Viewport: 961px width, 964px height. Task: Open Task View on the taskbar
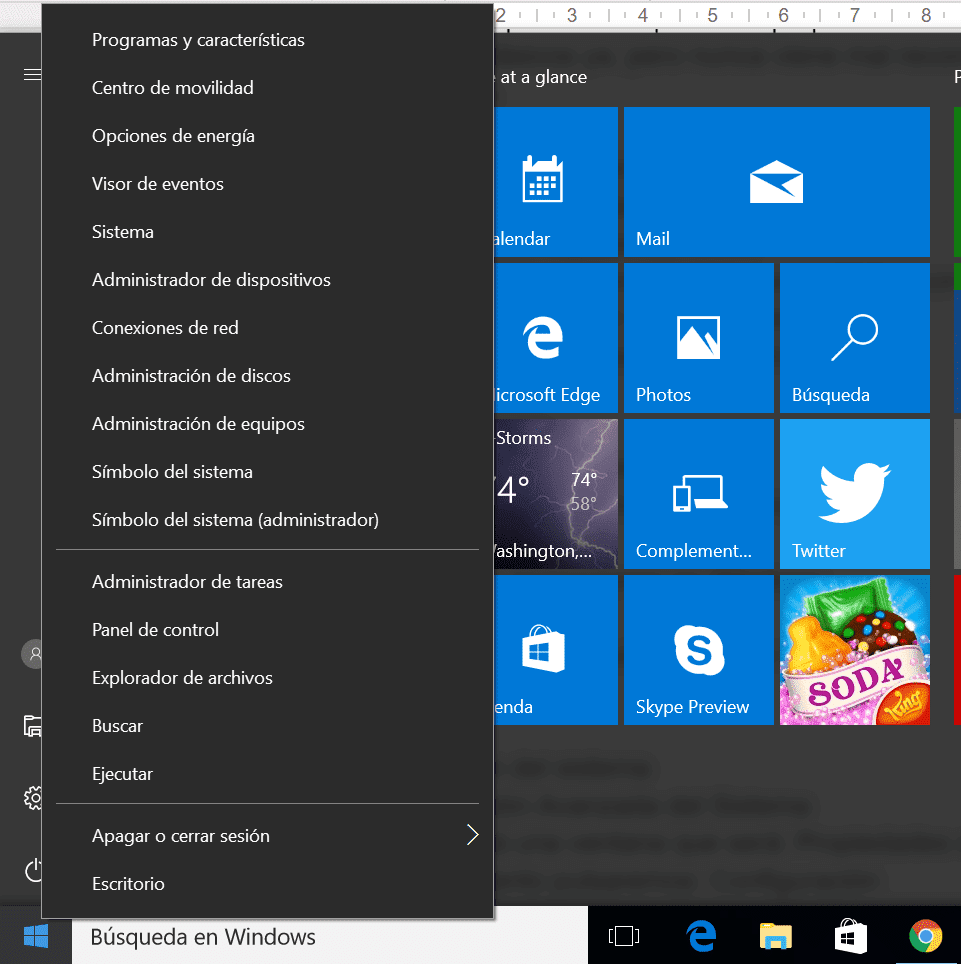[623, 936]
